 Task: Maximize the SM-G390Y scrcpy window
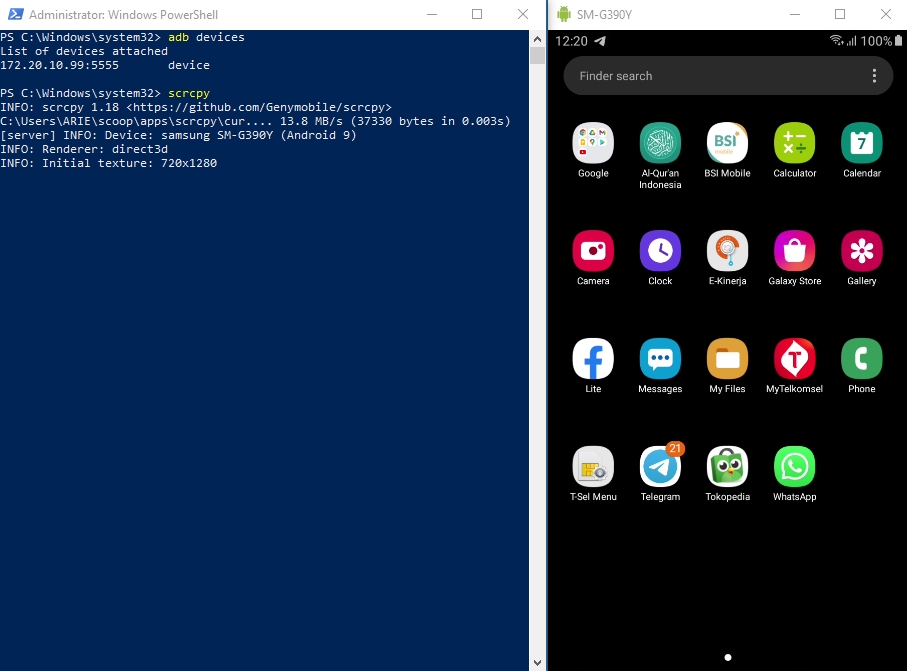click(840, 14)
